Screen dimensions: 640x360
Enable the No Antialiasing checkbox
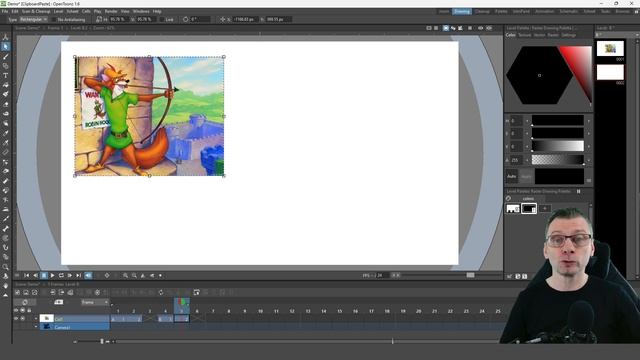[53, 19]
